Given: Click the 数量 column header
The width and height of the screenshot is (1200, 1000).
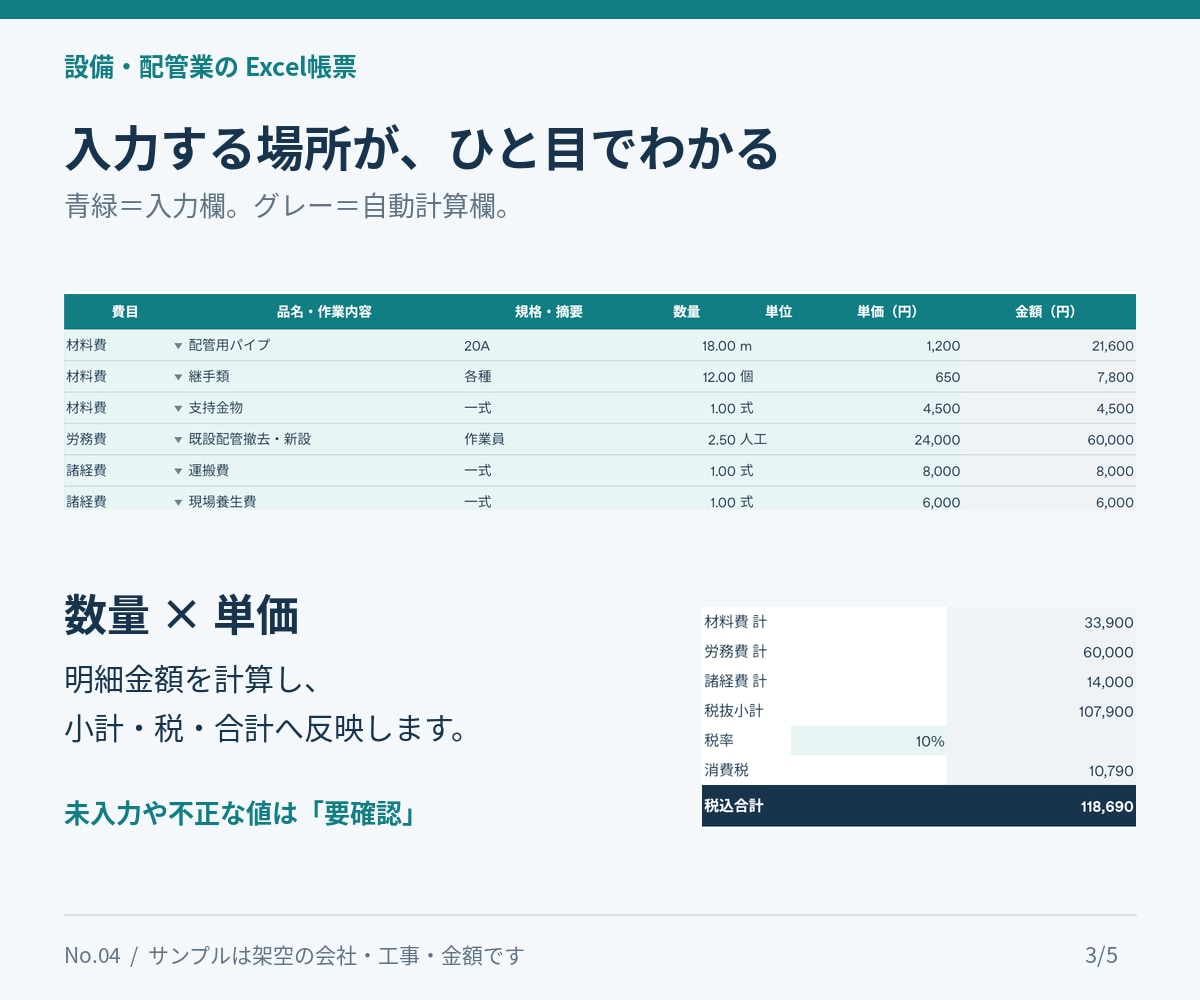Looking at the screenshot, I should click(x=686, y=312).
